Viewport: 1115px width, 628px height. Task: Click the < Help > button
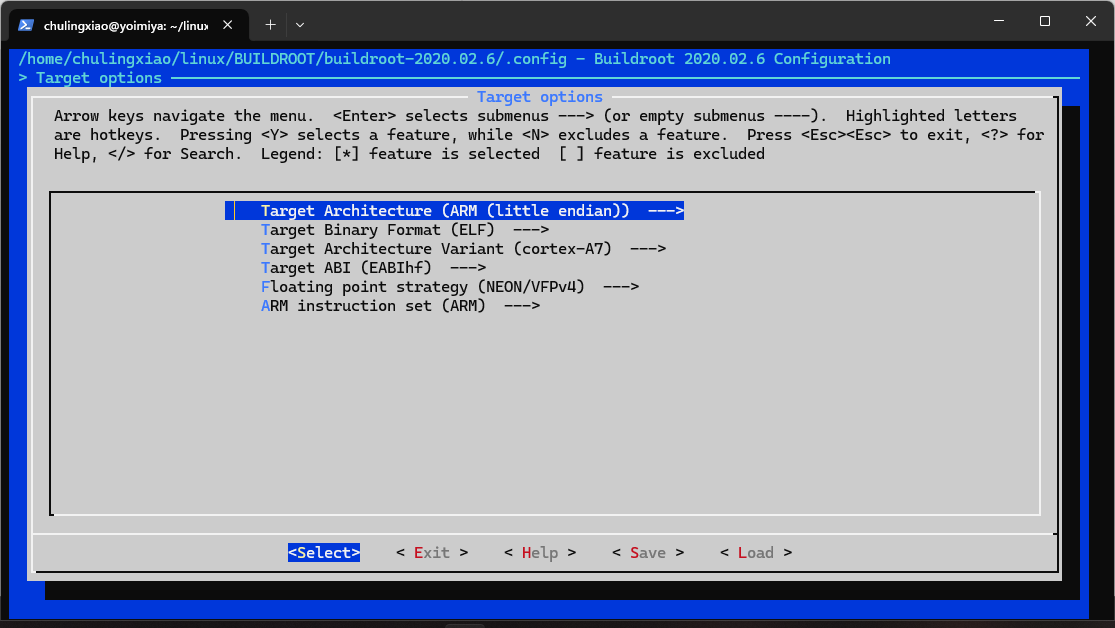coord(540,553)
